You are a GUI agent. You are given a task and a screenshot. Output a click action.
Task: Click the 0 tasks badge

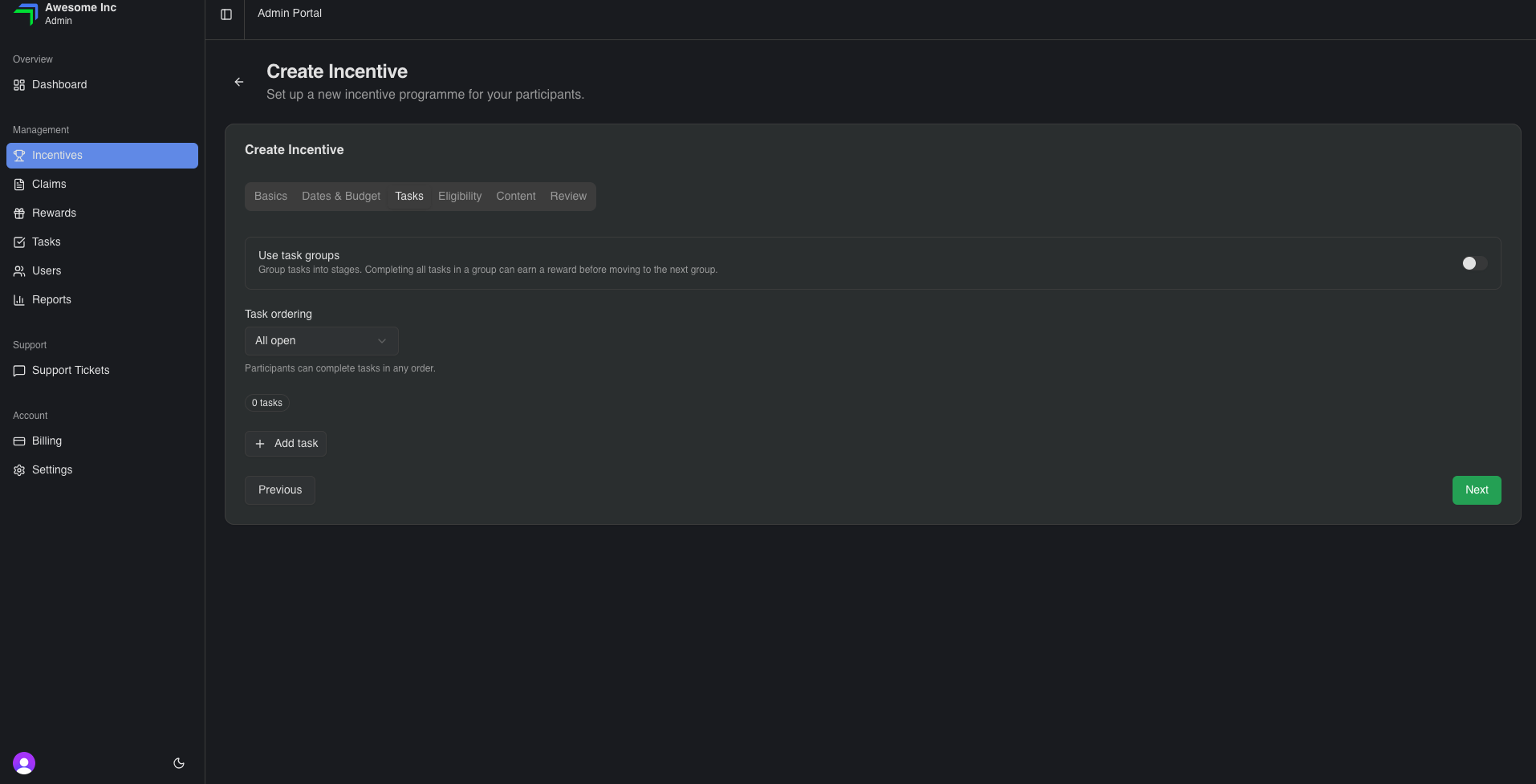tap(267, 403)
